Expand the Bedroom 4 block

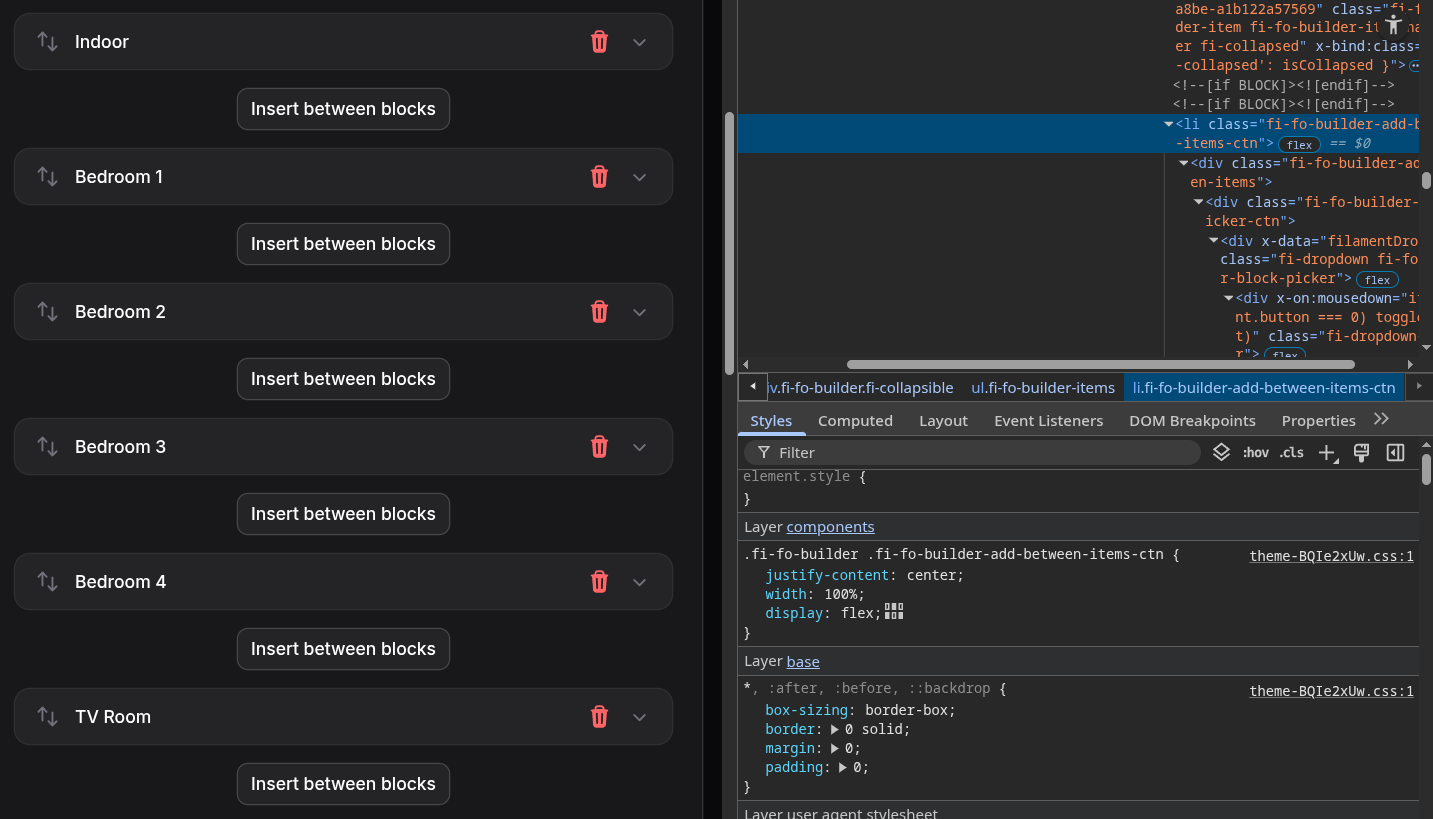[640, 582]
